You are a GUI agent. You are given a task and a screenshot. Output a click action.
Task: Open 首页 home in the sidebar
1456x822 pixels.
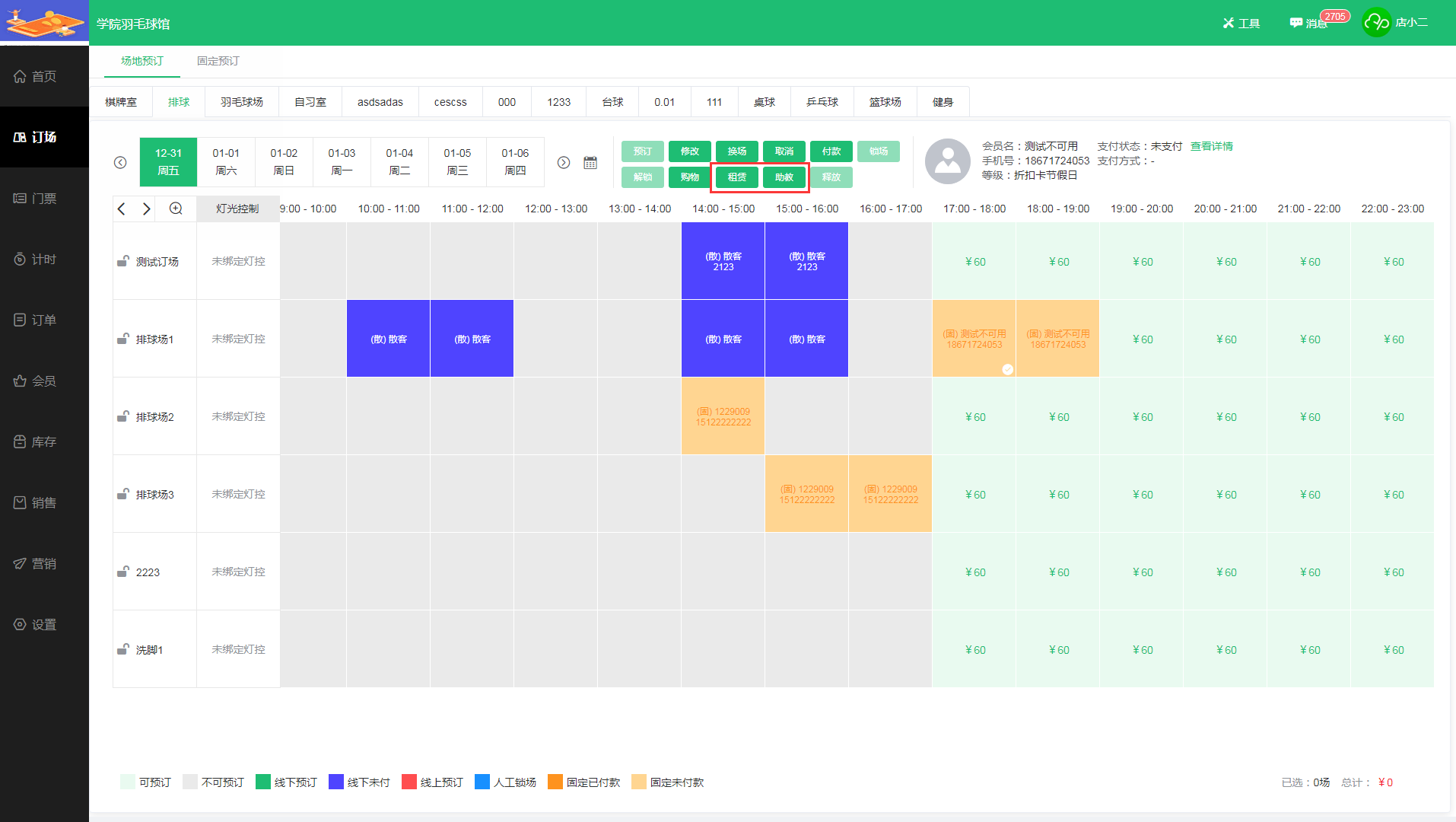click(44, 76)
